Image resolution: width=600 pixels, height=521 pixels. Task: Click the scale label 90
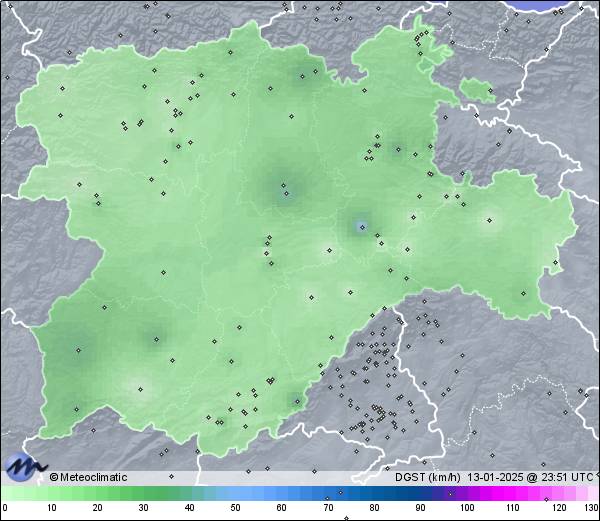(420, 508)
